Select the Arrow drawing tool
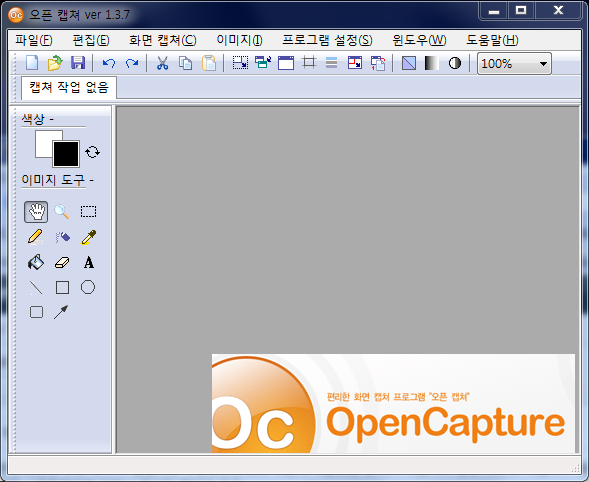 pos(61,312)
